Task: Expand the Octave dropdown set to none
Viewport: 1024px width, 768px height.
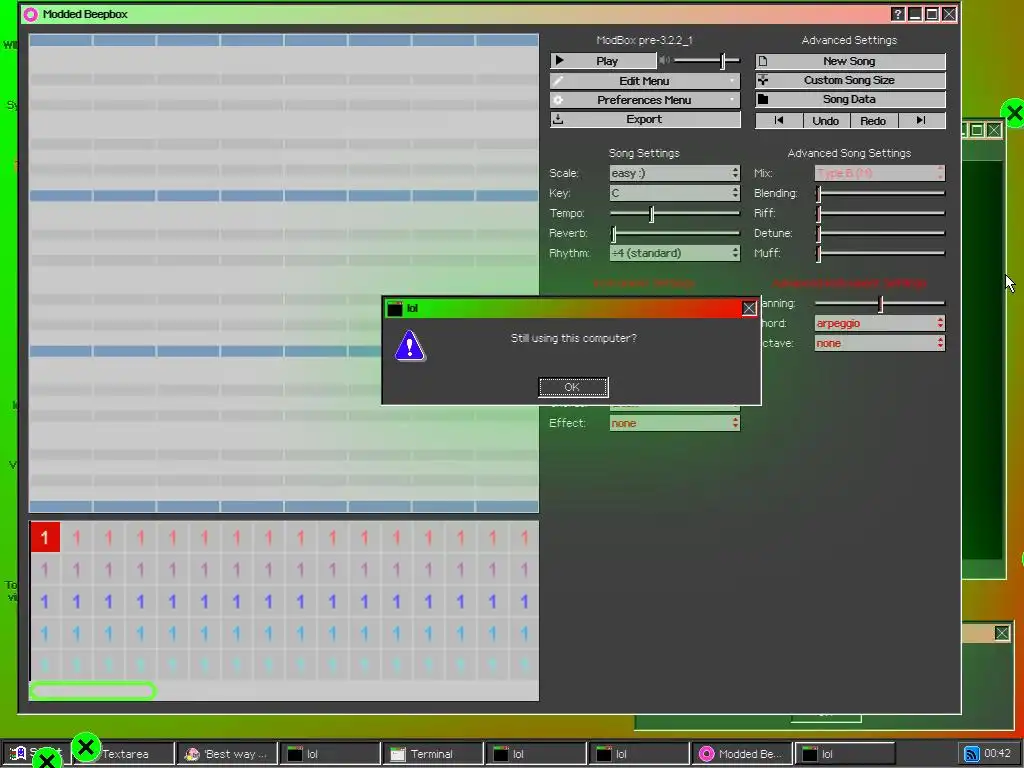Action: coord(880,343)
